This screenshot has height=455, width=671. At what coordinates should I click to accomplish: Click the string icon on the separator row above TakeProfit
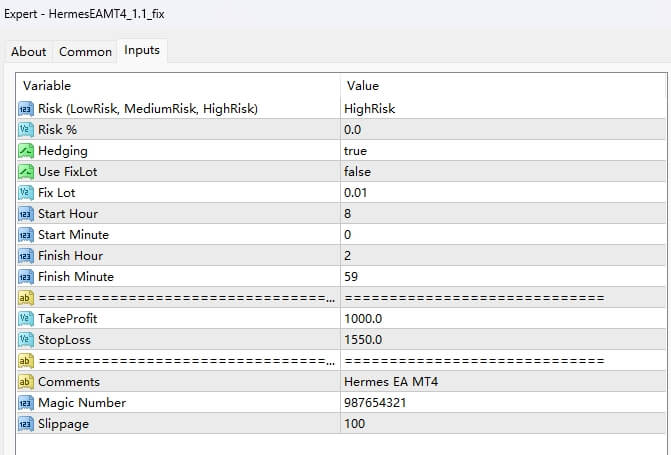(x=26, y=298)
